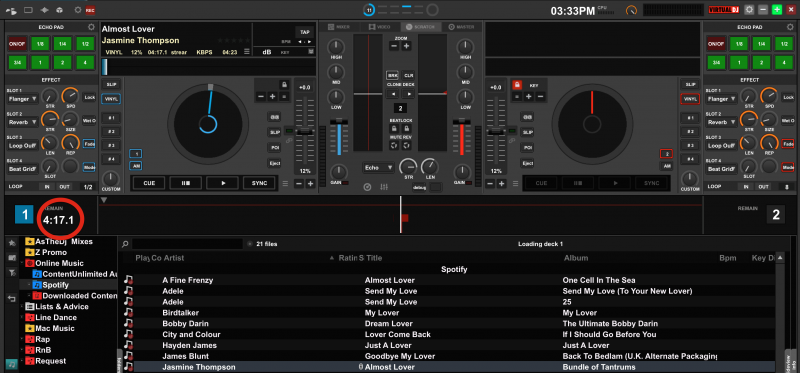
Task: Click the CUE button on left deck
Action: point(149,183)
